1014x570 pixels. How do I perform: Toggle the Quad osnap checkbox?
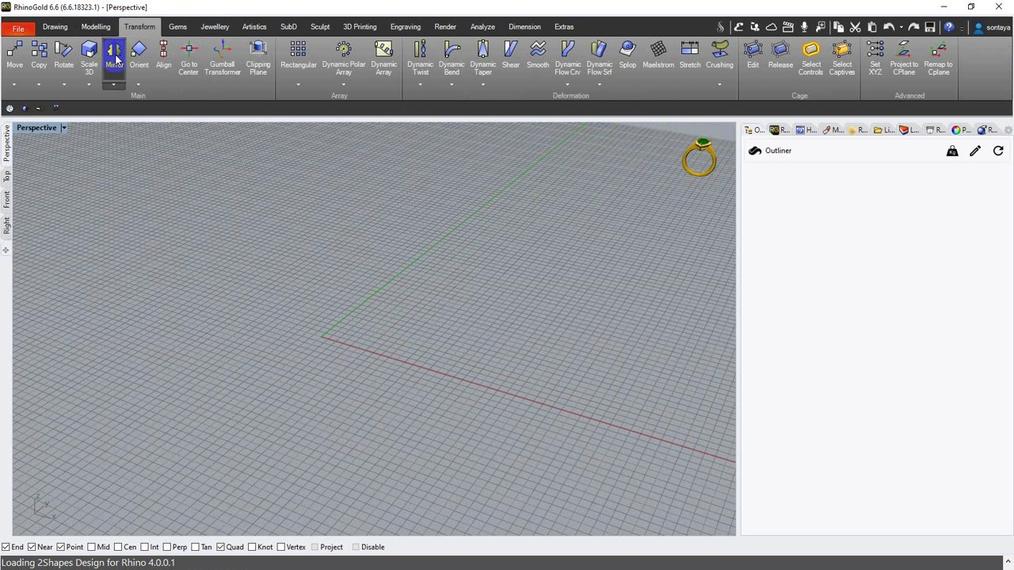221,547
